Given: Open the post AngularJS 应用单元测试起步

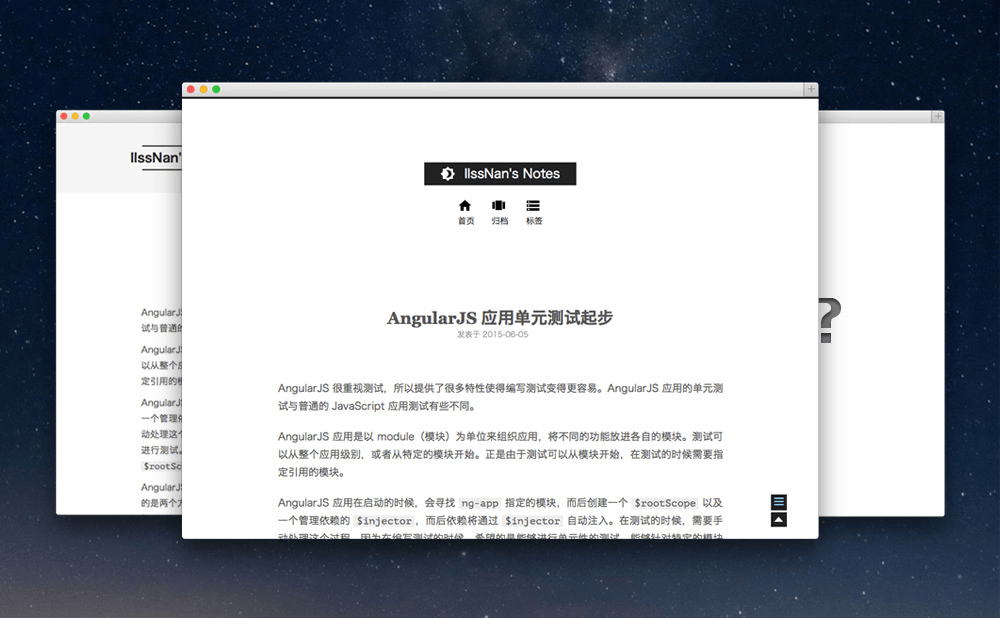Looking at the screenshot, I should (500, 314).
